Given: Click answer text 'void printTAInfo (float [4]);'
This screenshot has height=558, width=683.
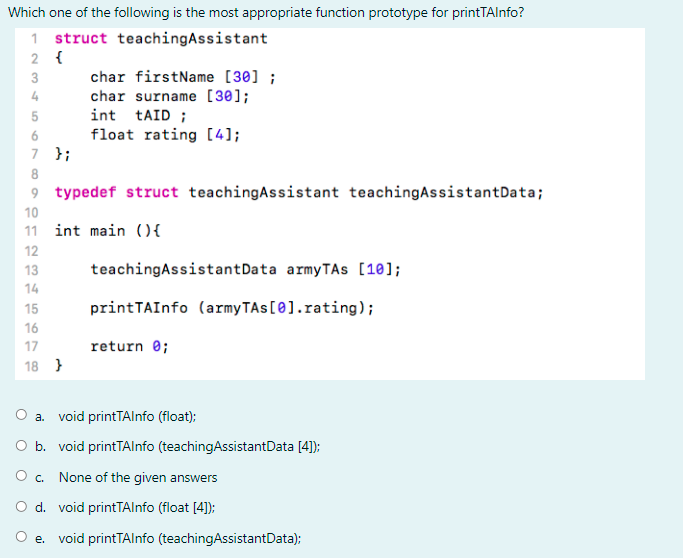Looking at the screenshot, I should click(x=137, y=507).
